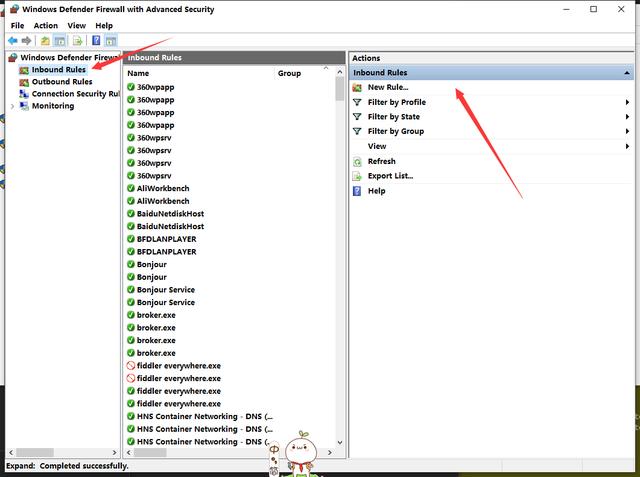Sort by the Group column header
Screen dimensions: 640x477
289,73
